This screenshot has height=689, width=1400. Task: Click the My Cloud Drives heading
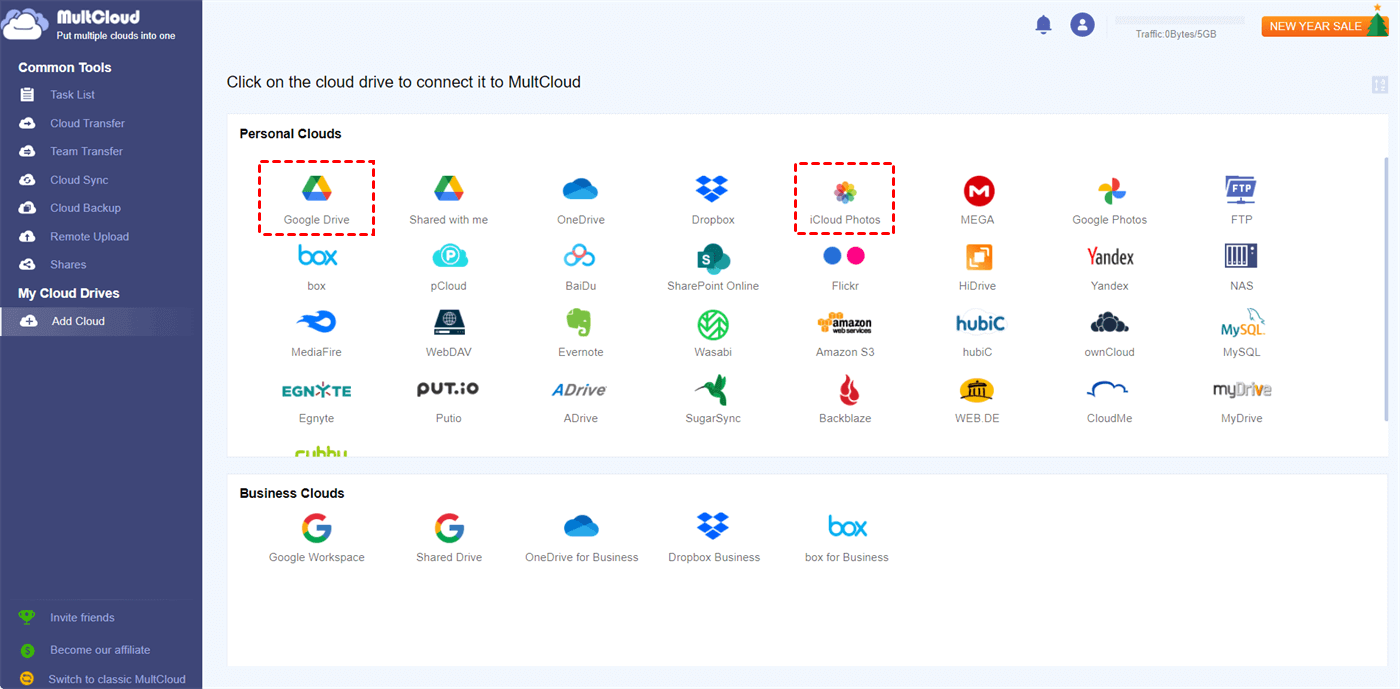pyautogui.click(x=68, y=293)
